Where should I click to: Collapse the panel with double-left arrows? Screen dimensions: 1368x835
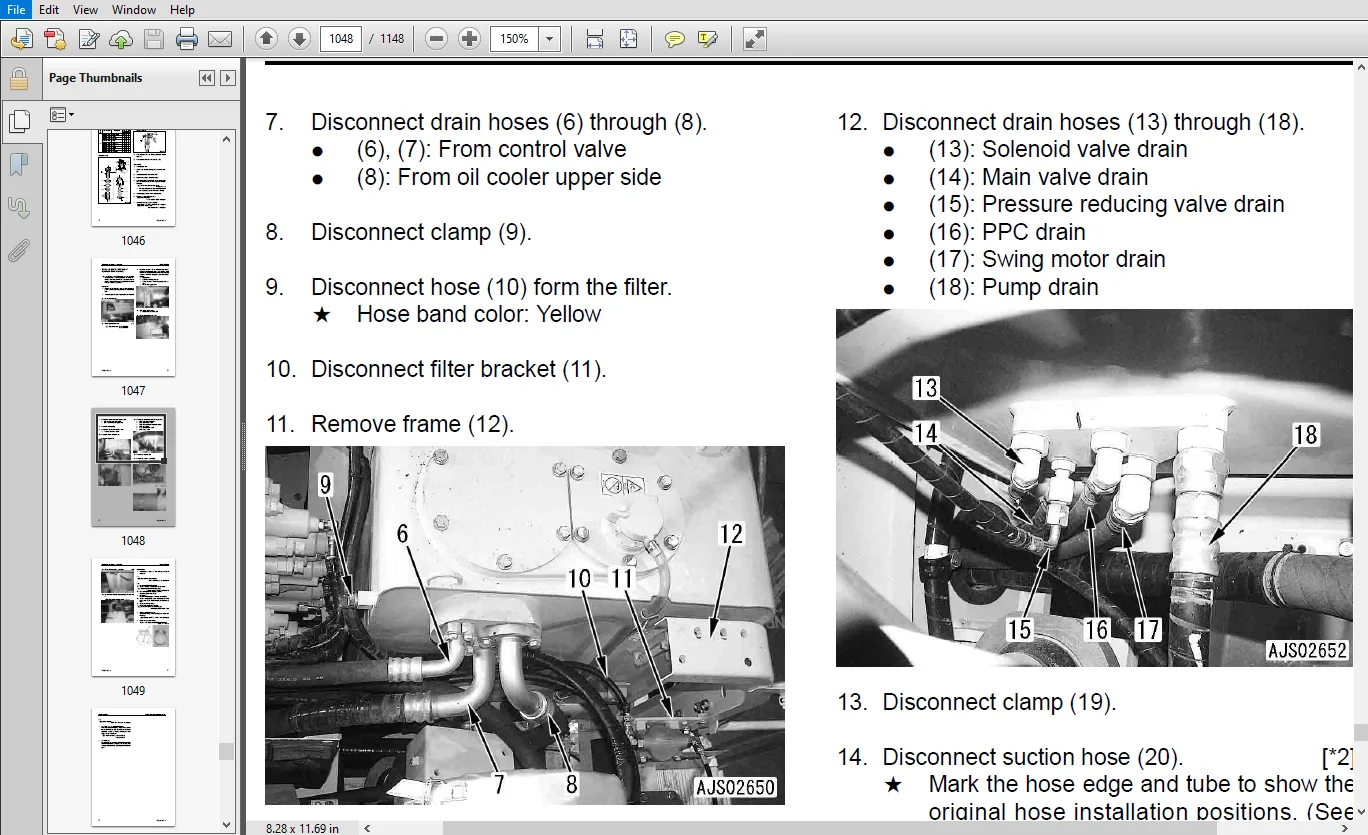(207, 78)
